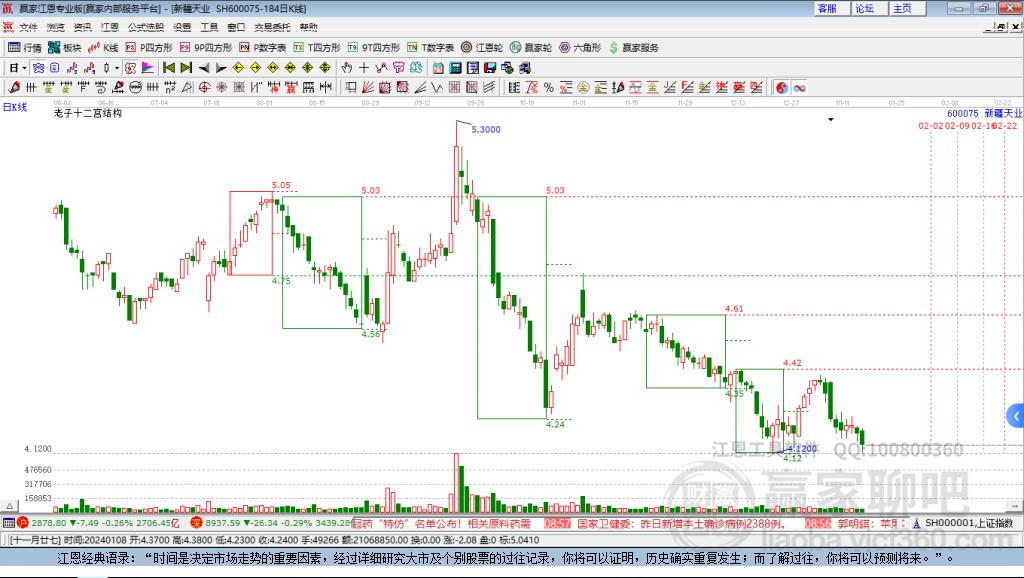The height and width of the screenshot is (578, 1024).
Task: Expand the candlestick style dropdown arrow
Action: (x=117, y=68)
